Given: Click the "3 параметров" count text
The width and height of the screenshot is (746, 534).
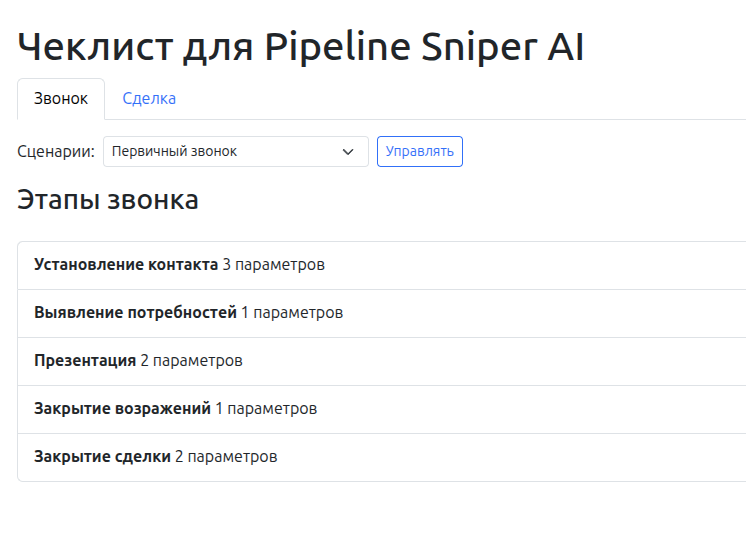Looking at the screenshot, I should 273,265.
